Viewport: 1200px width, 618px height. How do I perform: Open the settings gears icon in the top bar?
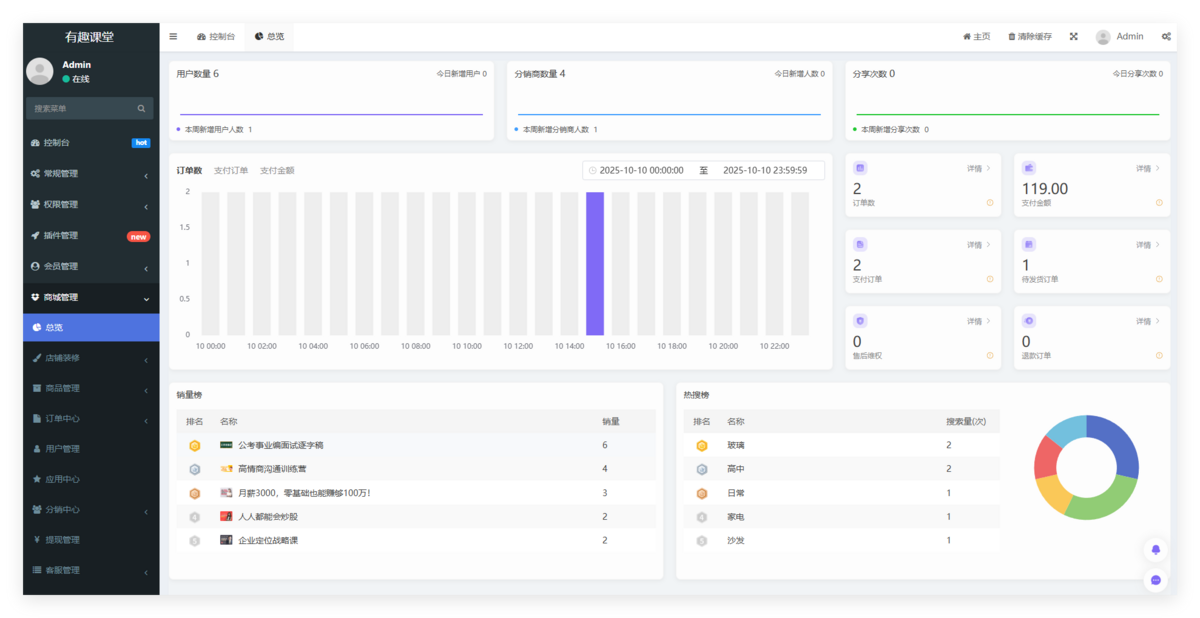[x=1166, y=37]
